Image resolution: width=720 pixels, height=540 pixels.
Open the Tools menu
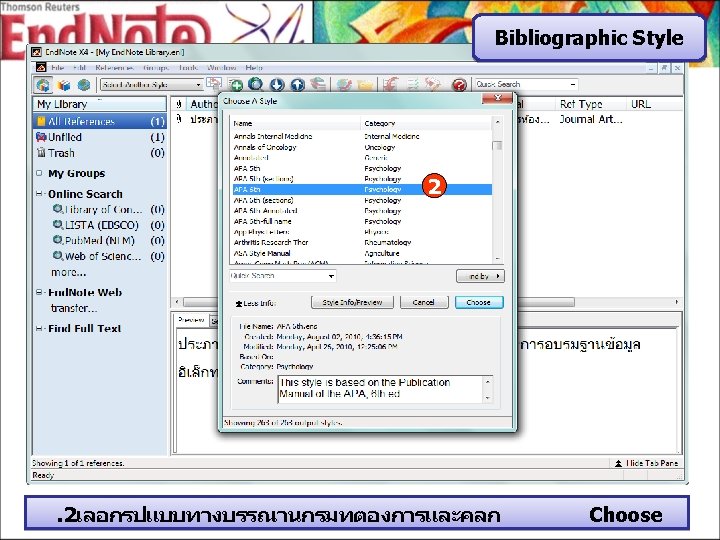coord(188,68)
